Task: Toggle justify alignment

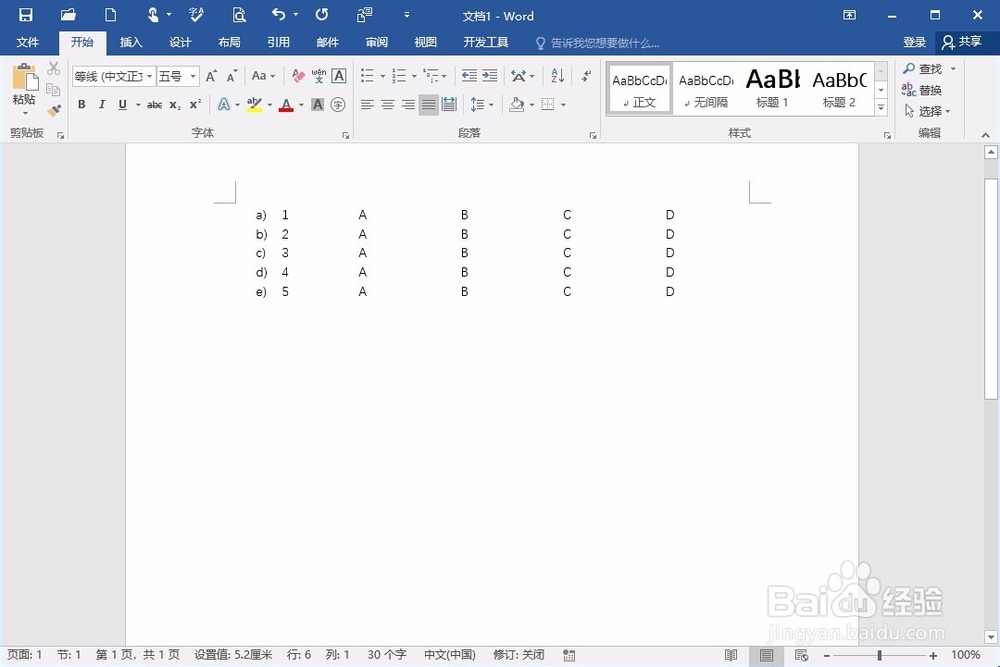Action: (x=429, y=105)
